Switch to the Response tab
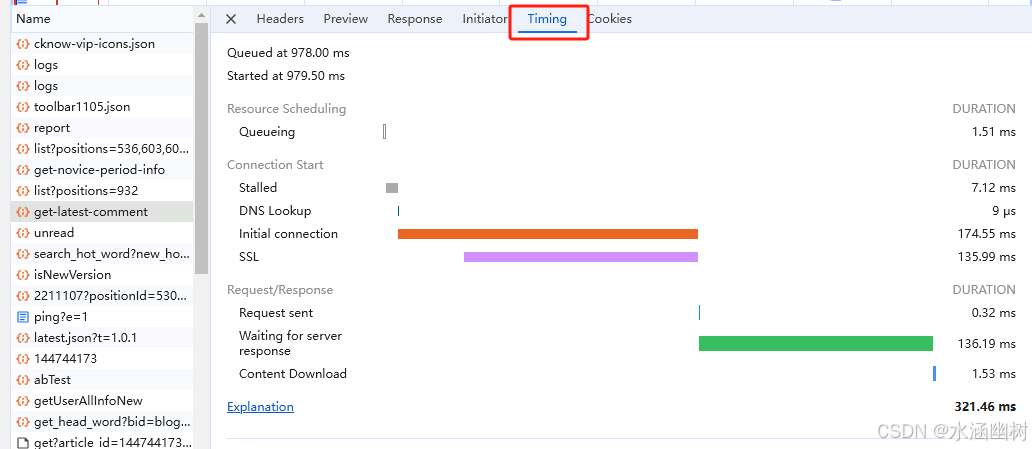The image size is (1032, 449). (x=415, y=19)
